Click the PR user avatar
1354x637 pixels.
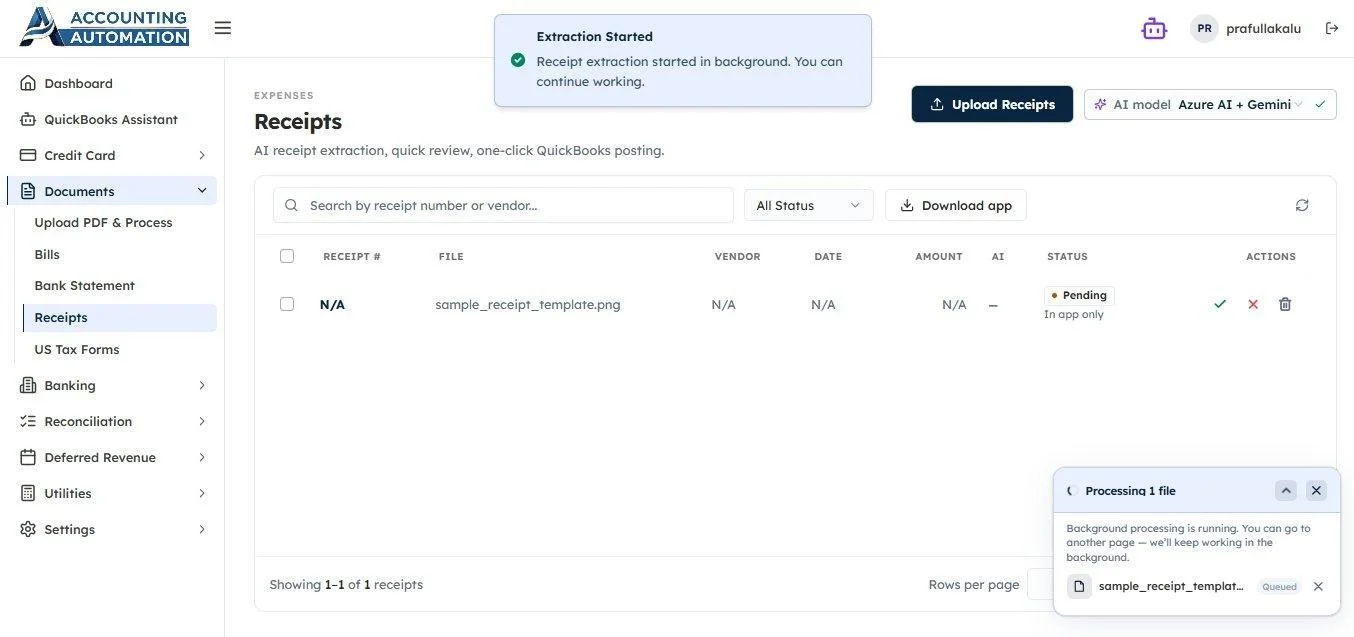click(1204, 28)
